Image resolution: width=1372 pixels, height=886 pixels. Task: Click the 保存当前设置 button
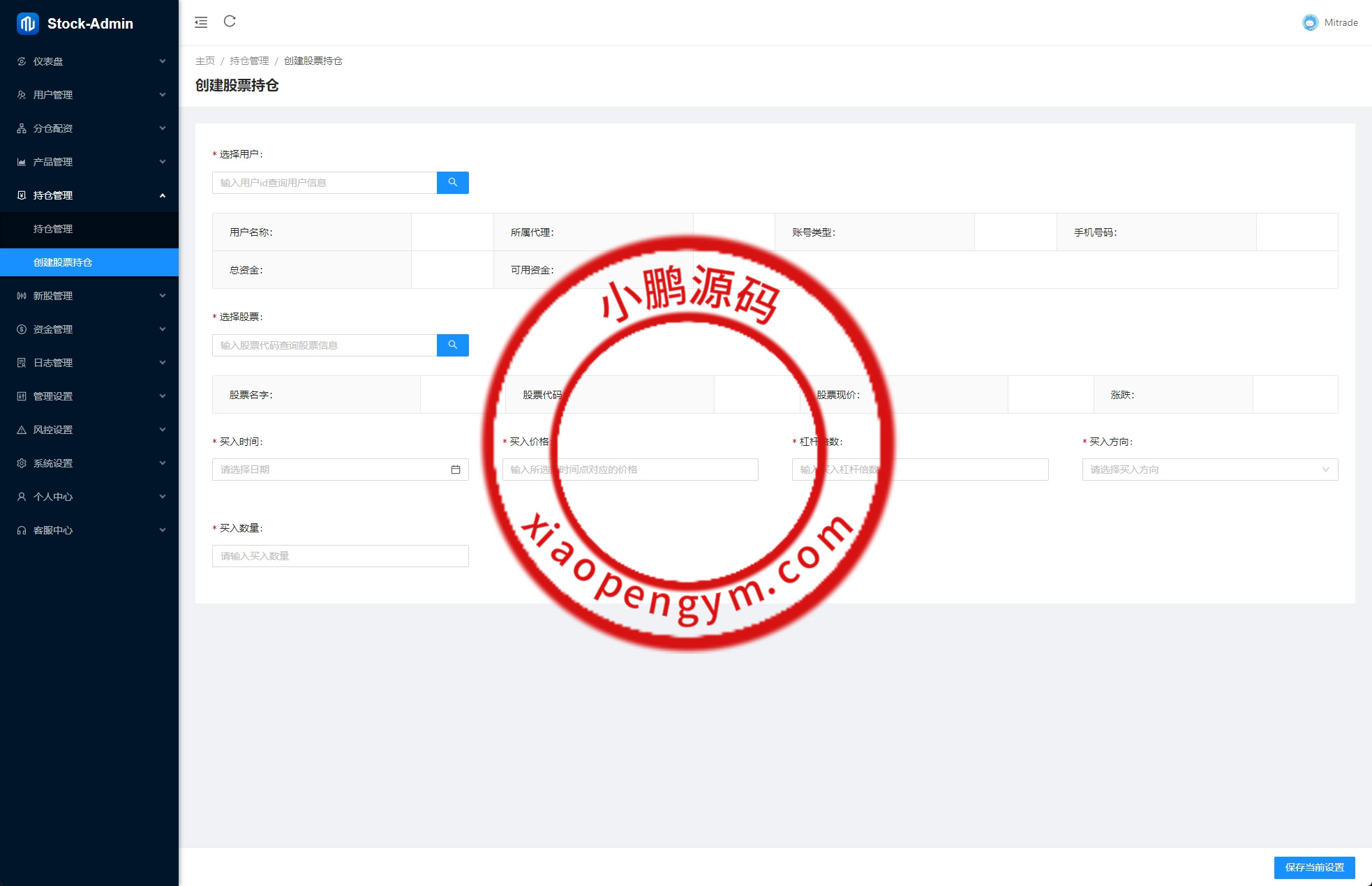click(1314, 867)
